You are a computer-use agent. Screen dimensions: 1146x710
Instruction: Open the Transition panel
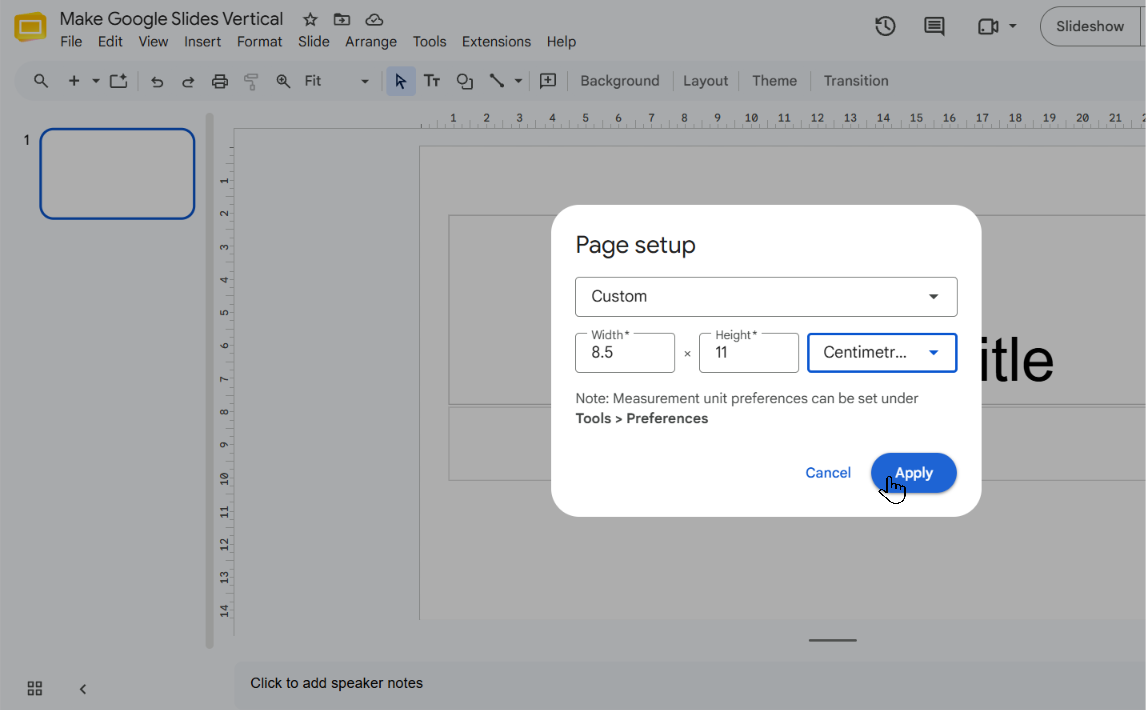856,81
